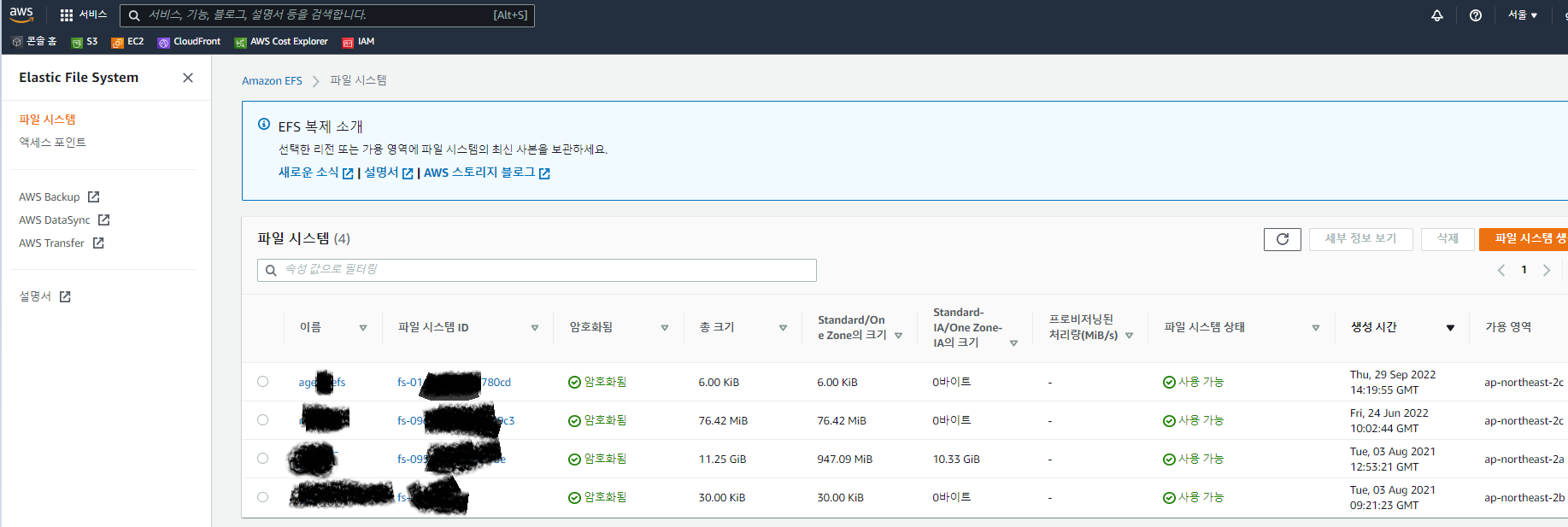
Task: Sort by 이름 column arrow
Action: pos(363,328)
